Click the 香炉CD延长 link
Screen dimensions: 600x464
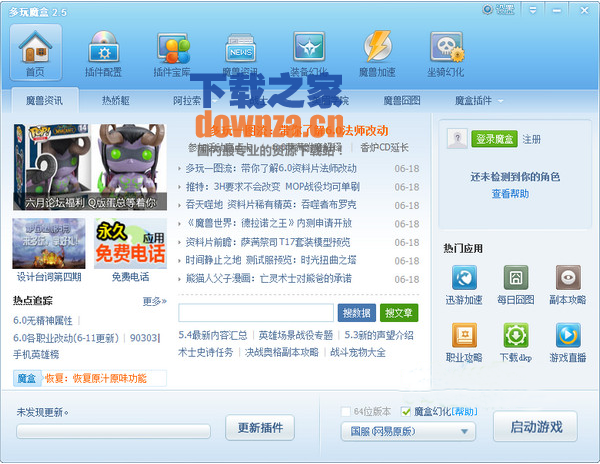(x=384, y=147)
